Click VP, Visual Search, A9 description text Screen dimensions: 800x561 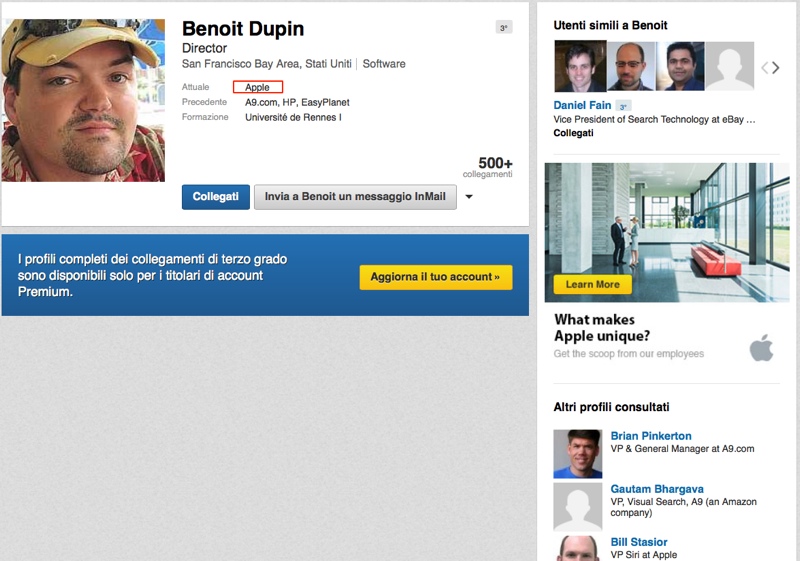[684, 507]
